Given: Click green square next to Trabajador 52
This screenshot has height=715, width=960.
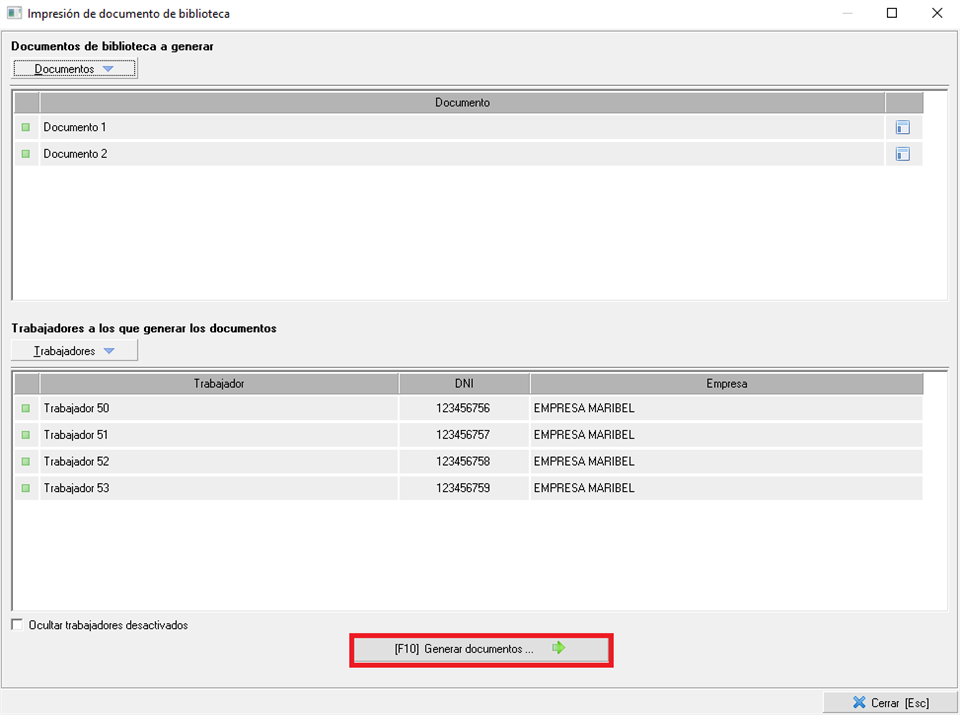Looking at the screenshot, I should click(x=26, y=462).
